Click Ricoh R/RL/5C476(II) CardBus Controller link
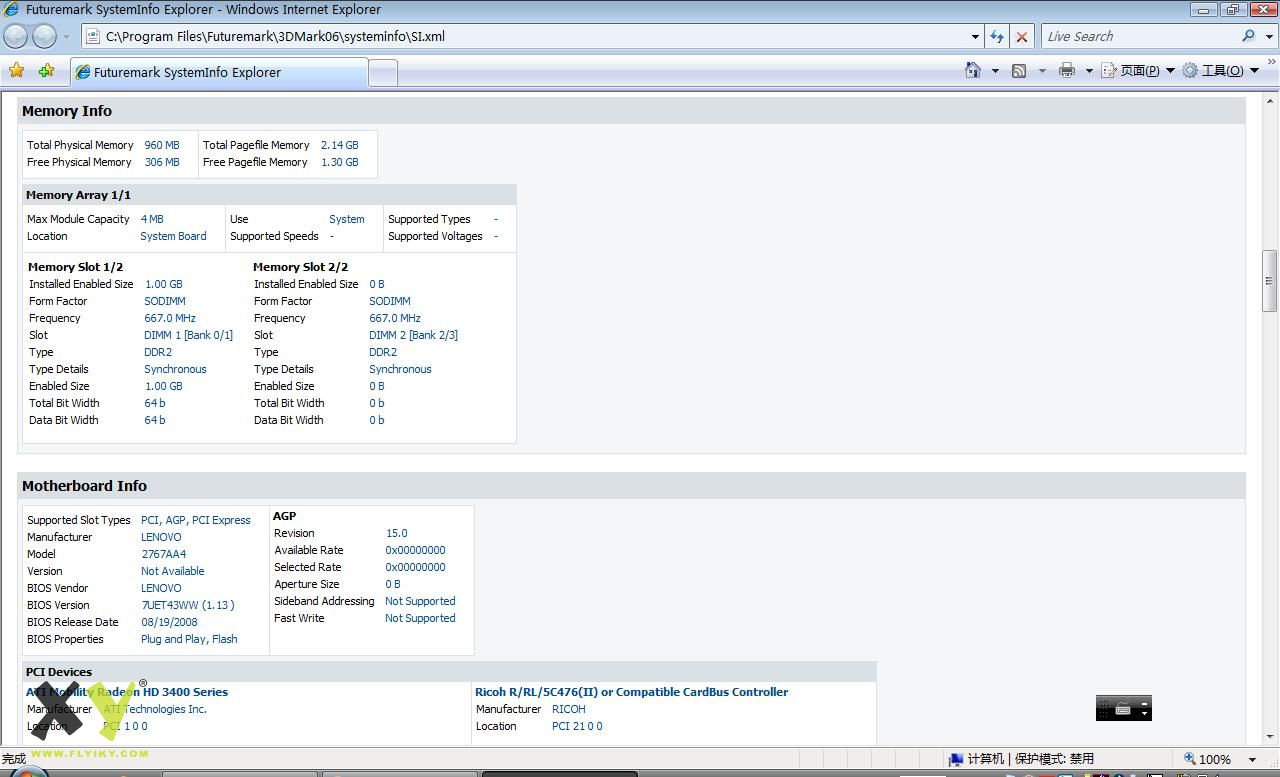 [631, 692]
